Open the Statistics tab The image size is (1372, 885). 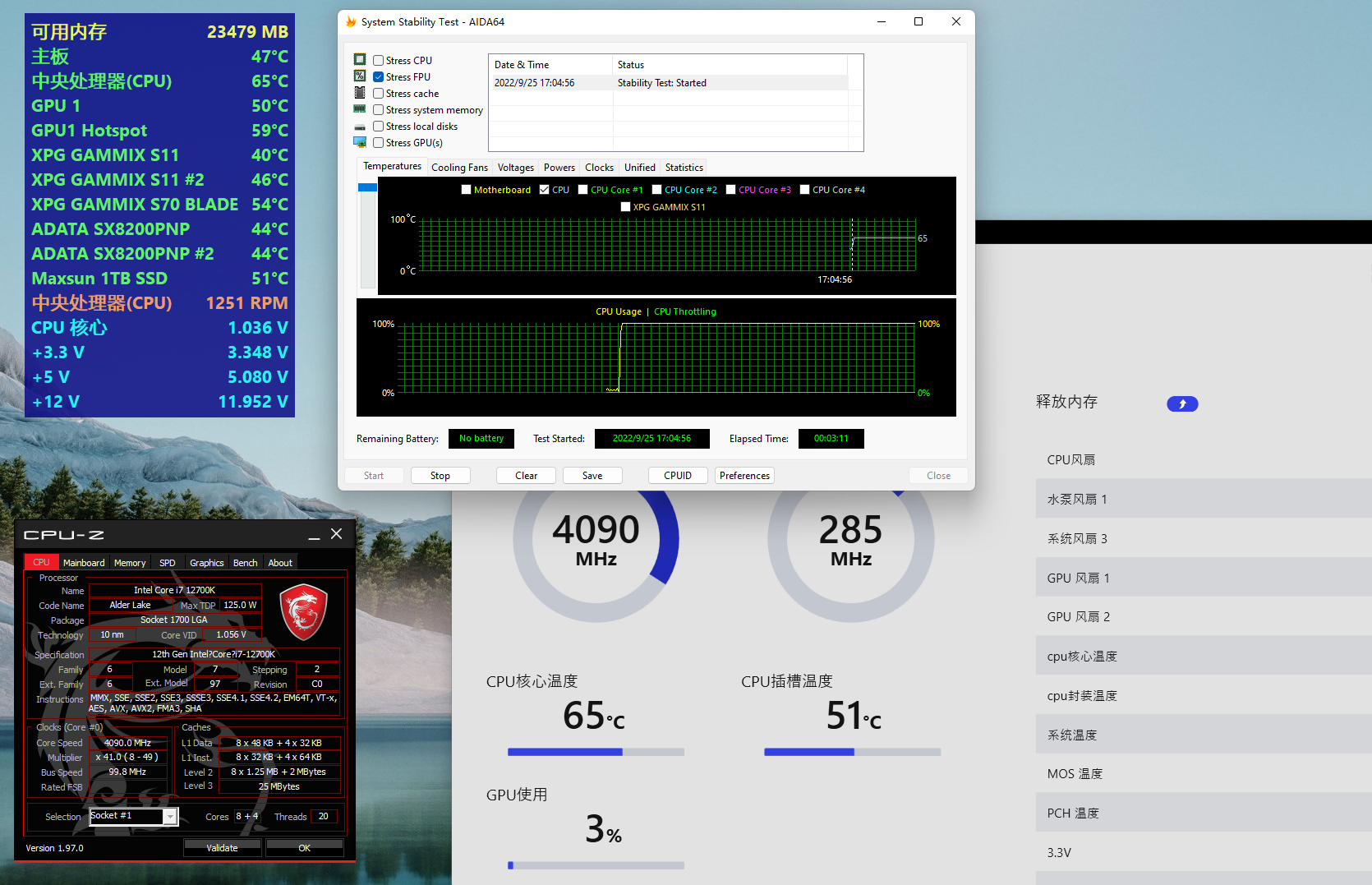coord(684,168)
